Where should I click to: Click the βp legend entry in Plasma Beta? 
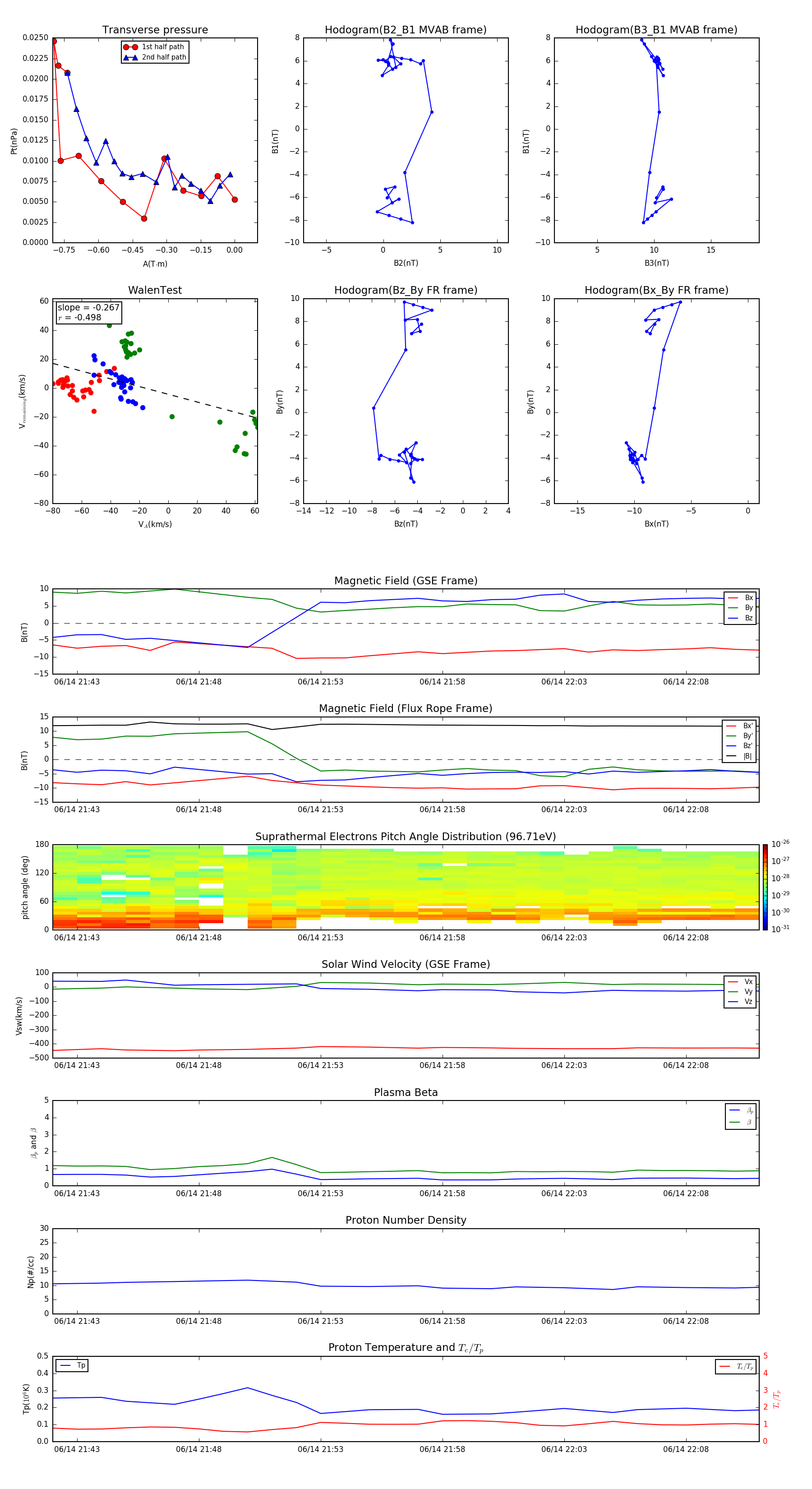click(x=741, y=1111)
